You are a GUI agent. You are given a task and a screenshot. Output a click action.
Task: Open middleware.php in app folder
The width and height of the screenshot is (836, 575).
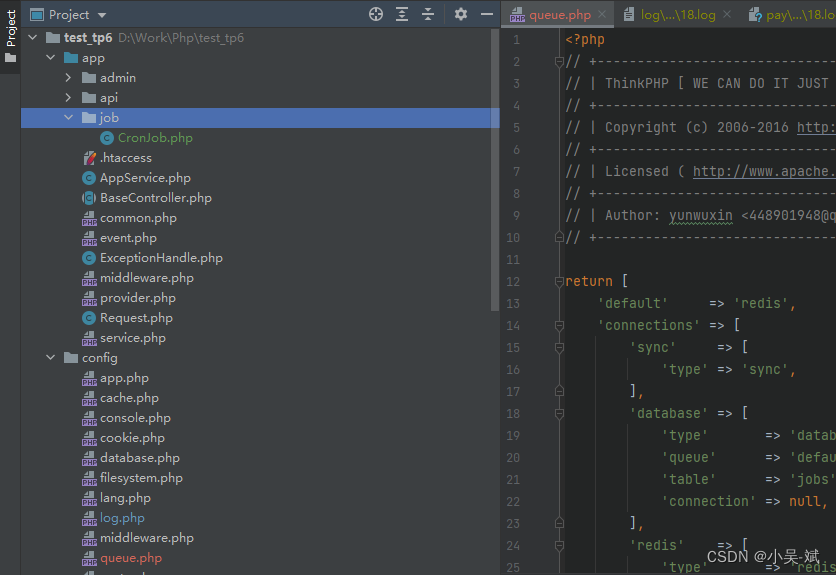click(x=147, y=278)
